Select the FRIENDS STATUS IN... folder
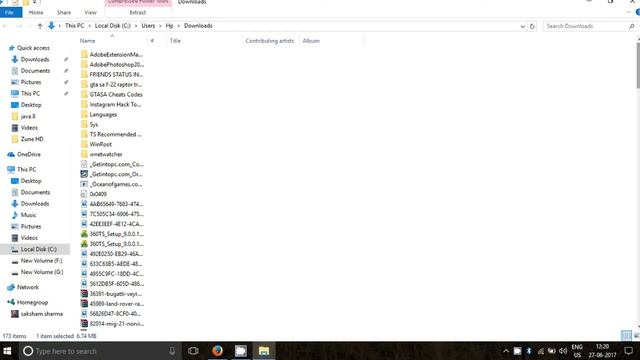 [x=116, y=75]
